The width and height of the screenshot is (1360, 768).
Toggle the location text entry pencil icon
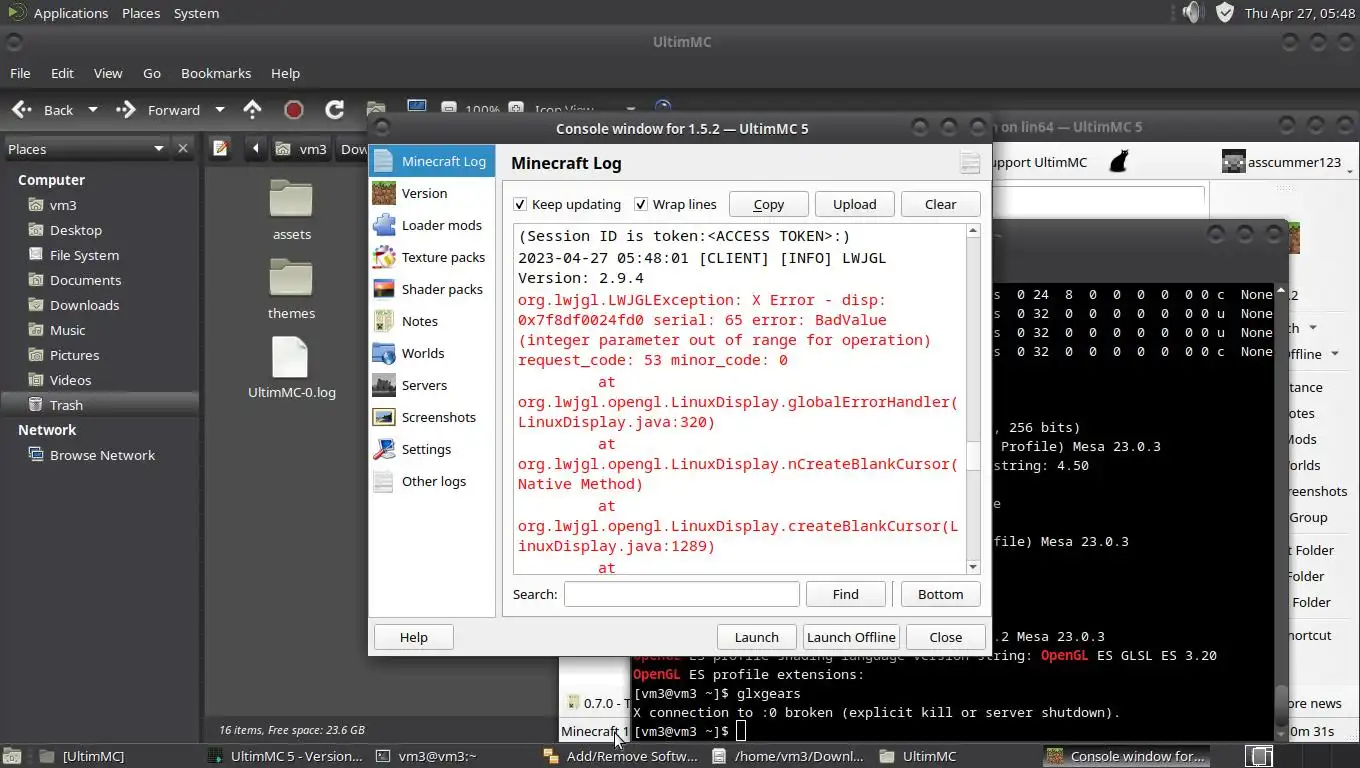click(x=221, y=148)
